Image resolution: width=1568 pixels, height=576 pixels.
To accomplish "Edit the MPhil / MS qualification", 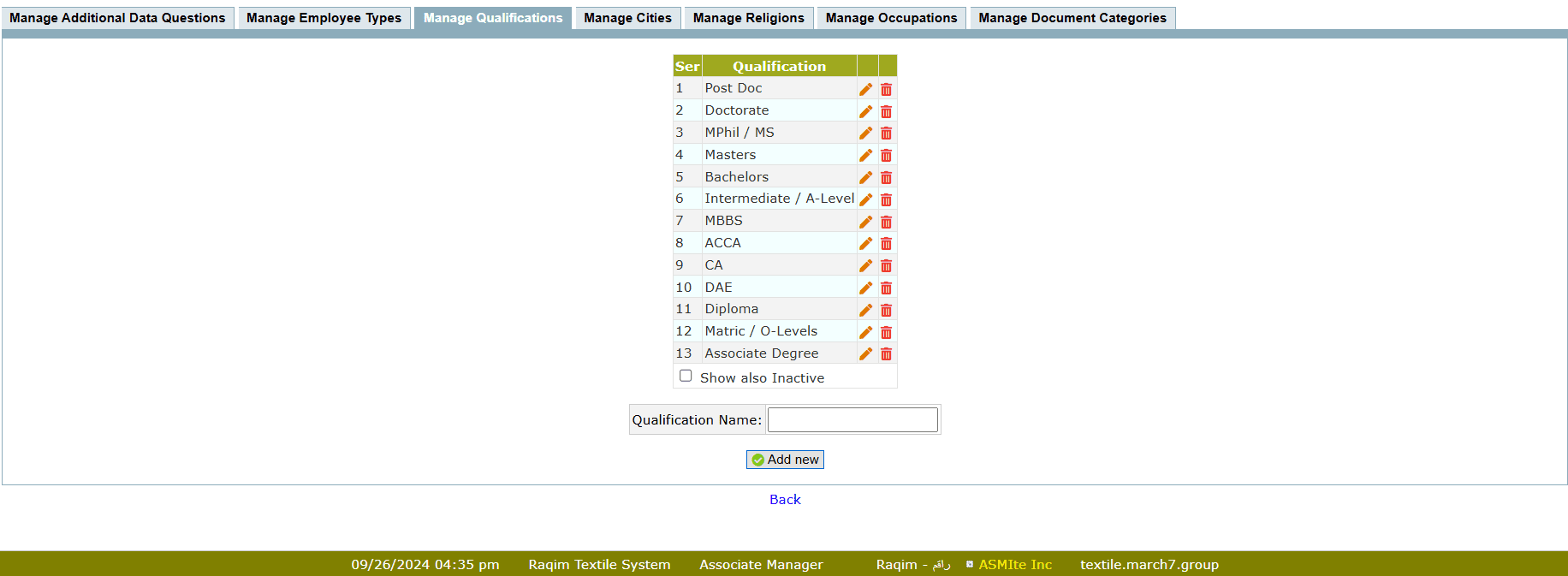I will tap(865, 134).
